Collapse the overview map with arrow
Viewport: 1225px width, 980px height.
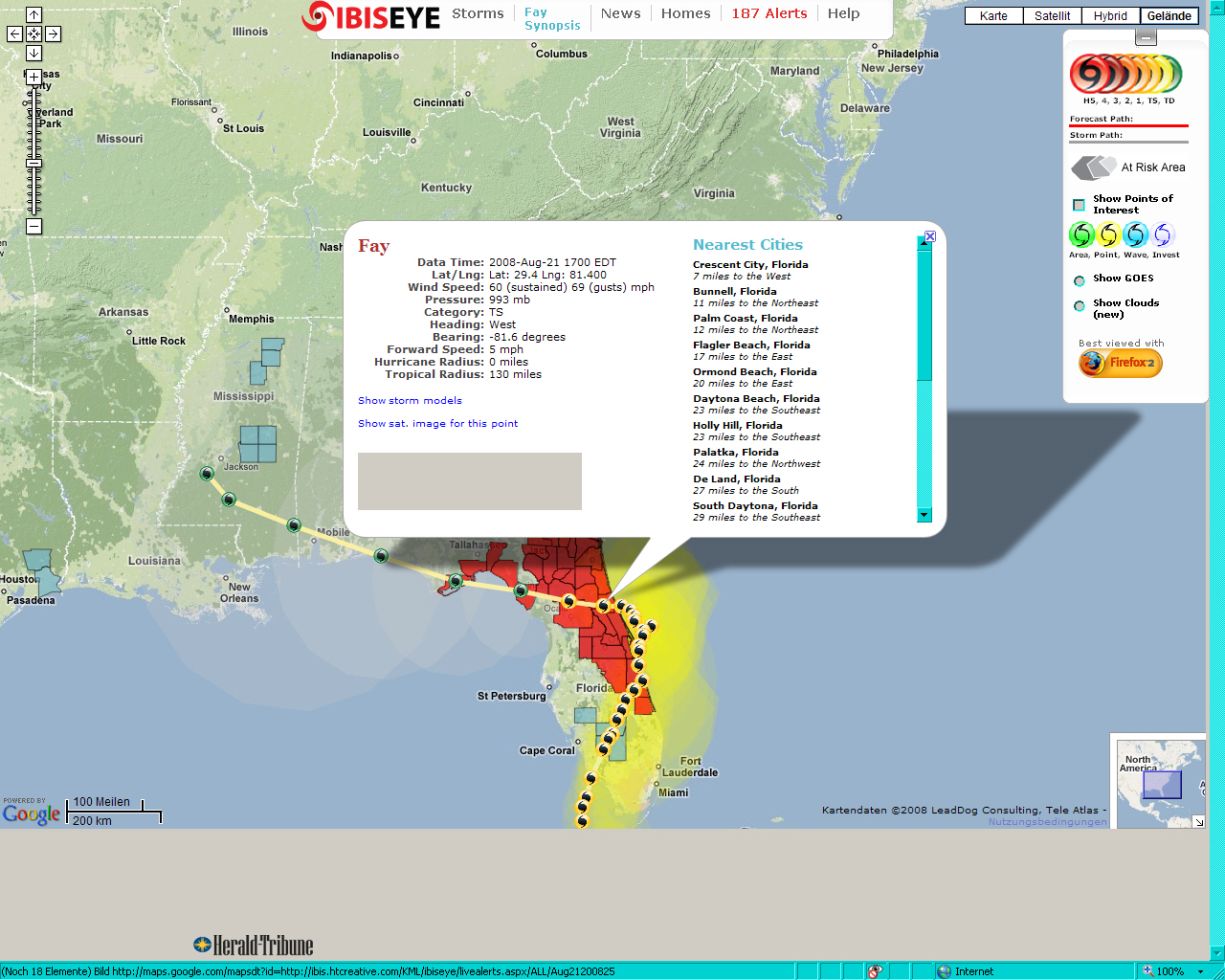tap(1199, 822)
